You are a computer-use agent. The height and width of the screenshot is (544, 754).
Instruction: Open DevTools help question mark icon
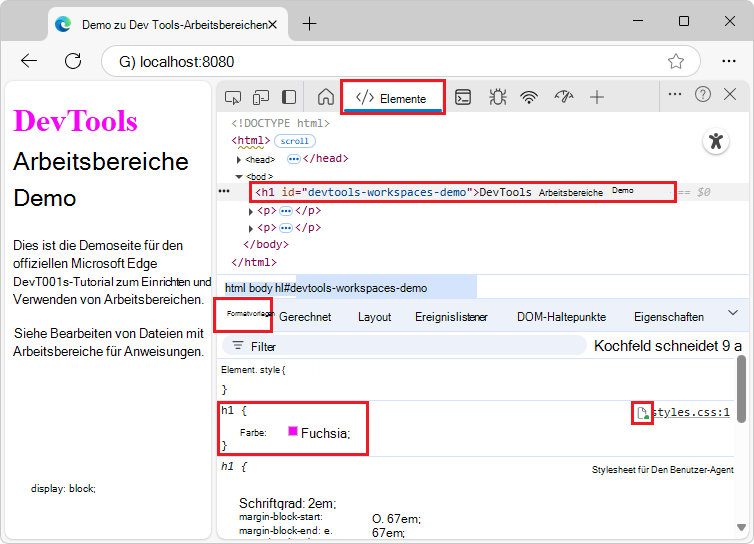[703, 94]
